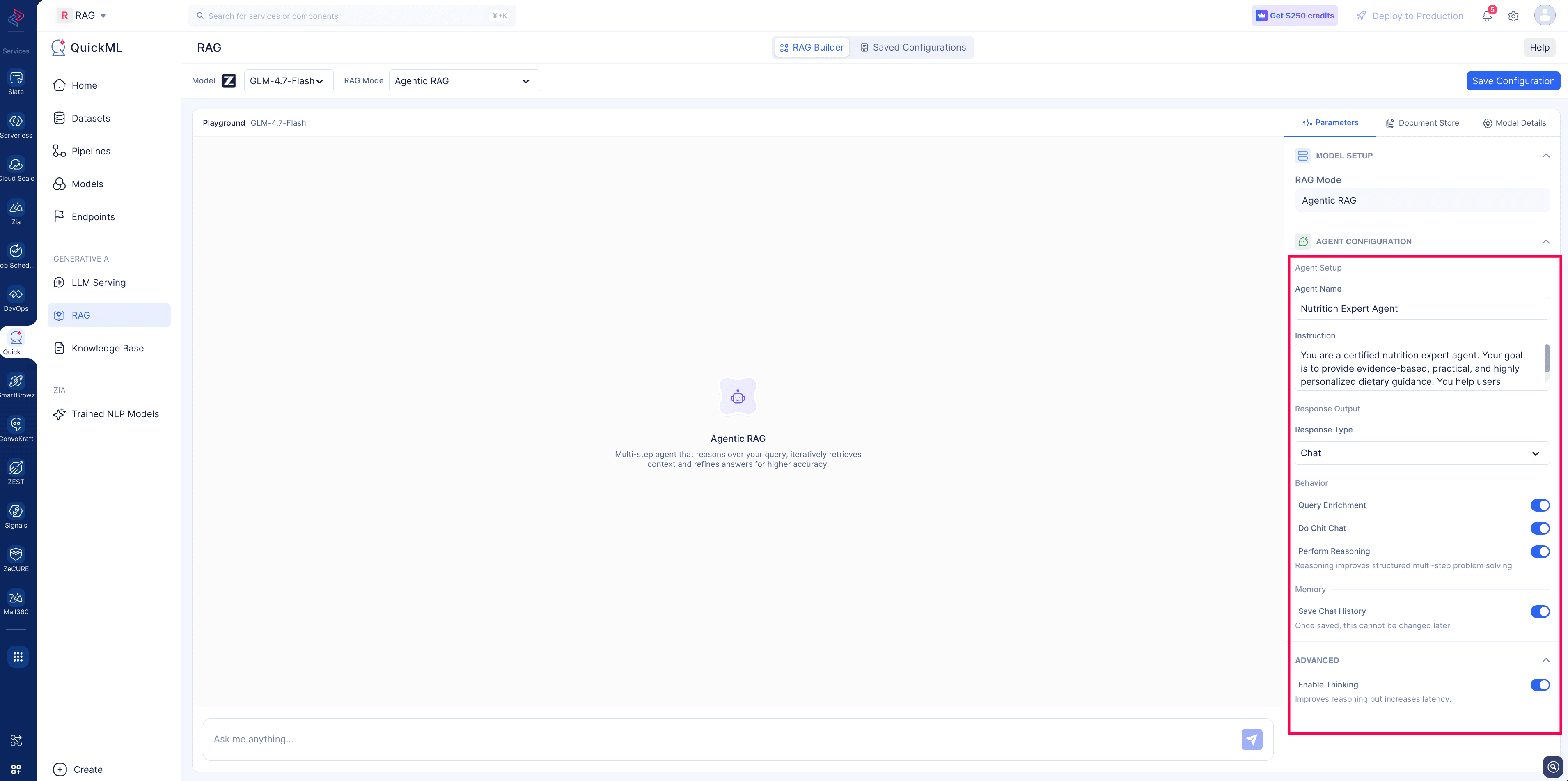The image size is (1568, 781).
Task: Open the Job Scheduling service icon
Action: click(x=16, y=251)
